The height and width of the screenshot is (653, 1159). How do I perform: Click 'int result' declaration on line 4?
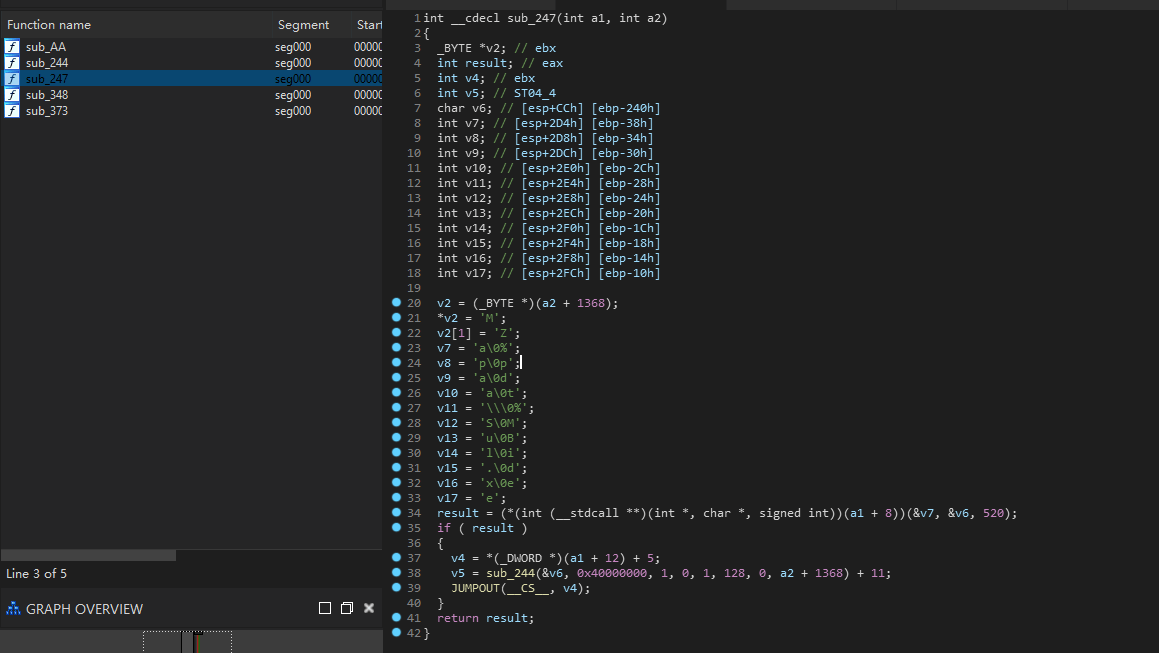475,63
